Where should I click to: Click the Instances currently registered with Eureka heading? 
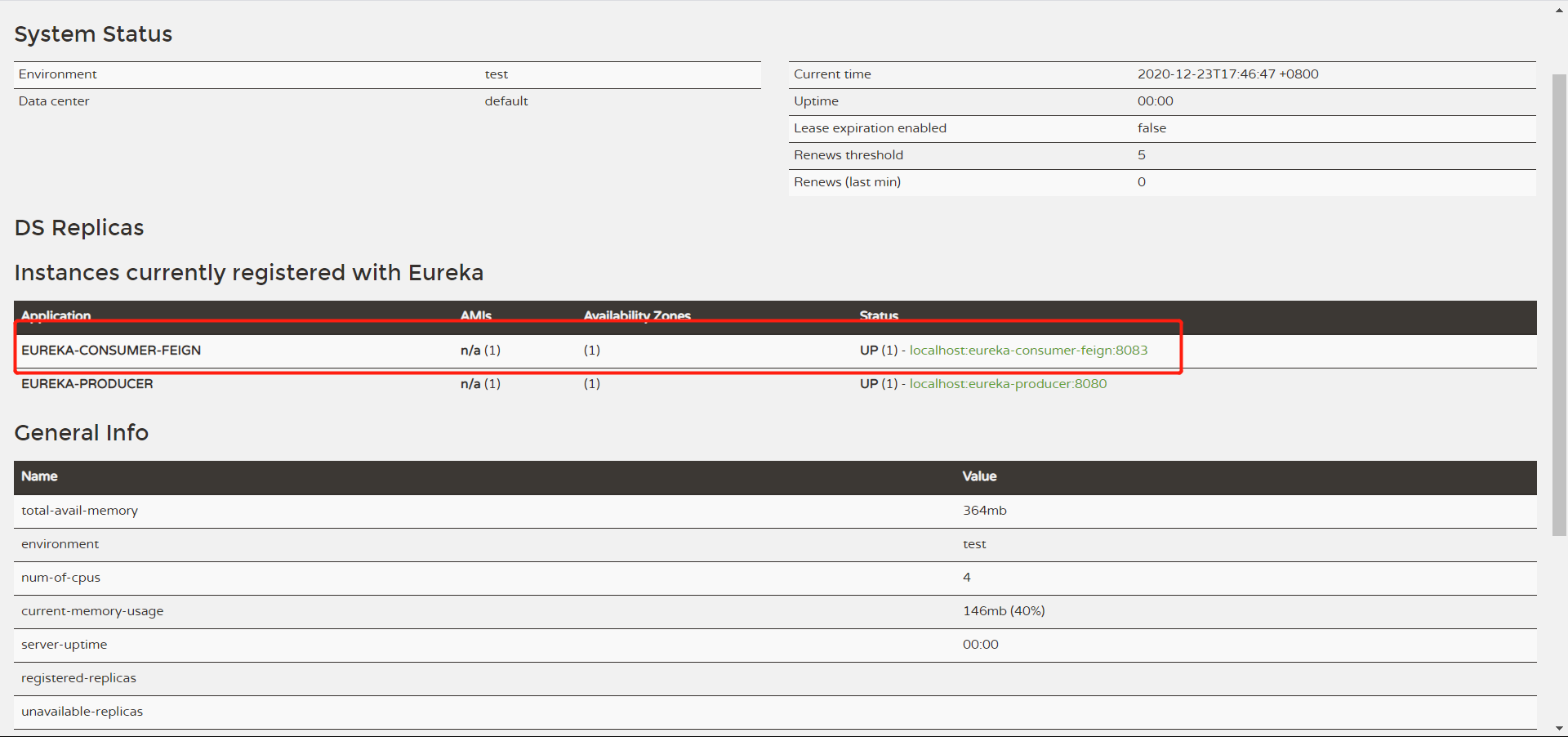pos(249,272)
